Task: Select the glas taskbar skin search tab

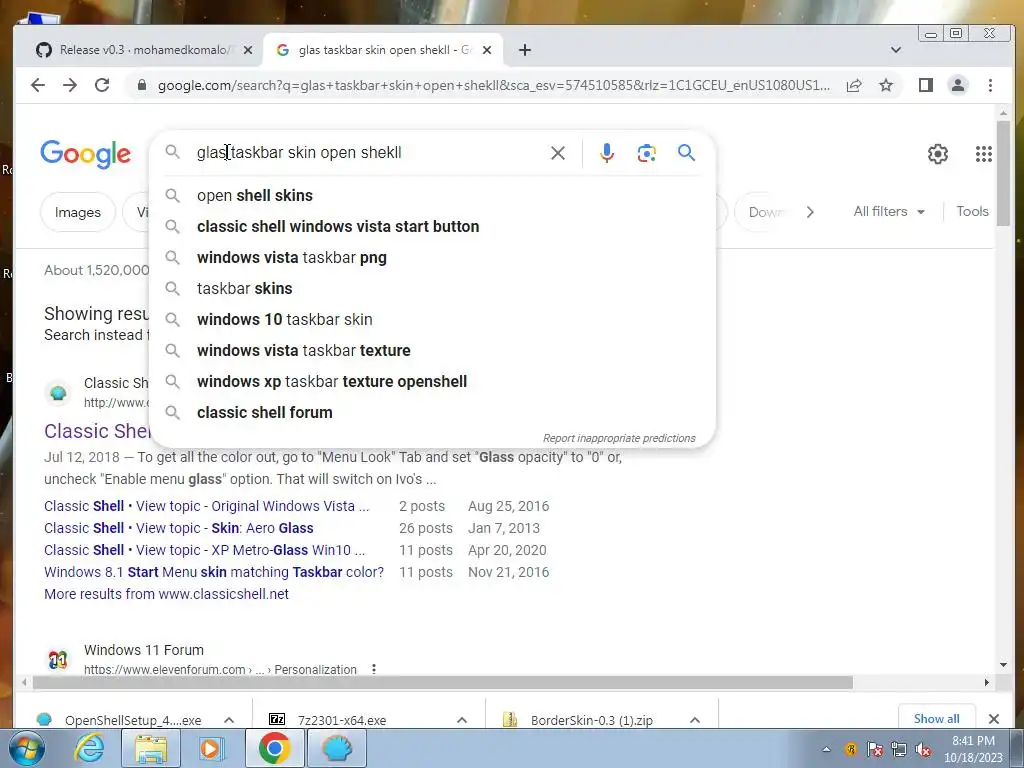Action: coord(383,50)
